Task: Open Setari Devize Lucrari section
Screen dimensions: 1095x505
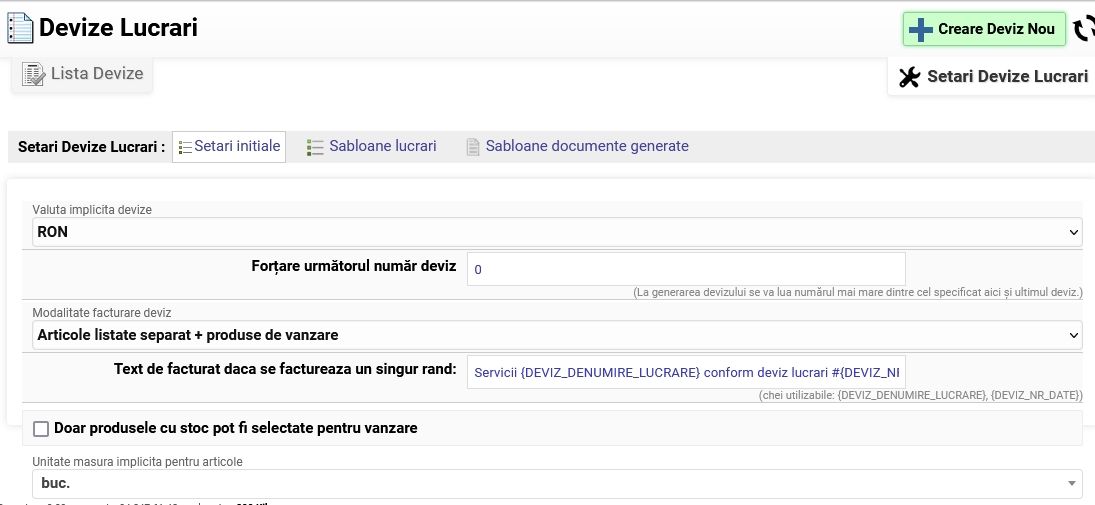Action: tap(1006, 77)
